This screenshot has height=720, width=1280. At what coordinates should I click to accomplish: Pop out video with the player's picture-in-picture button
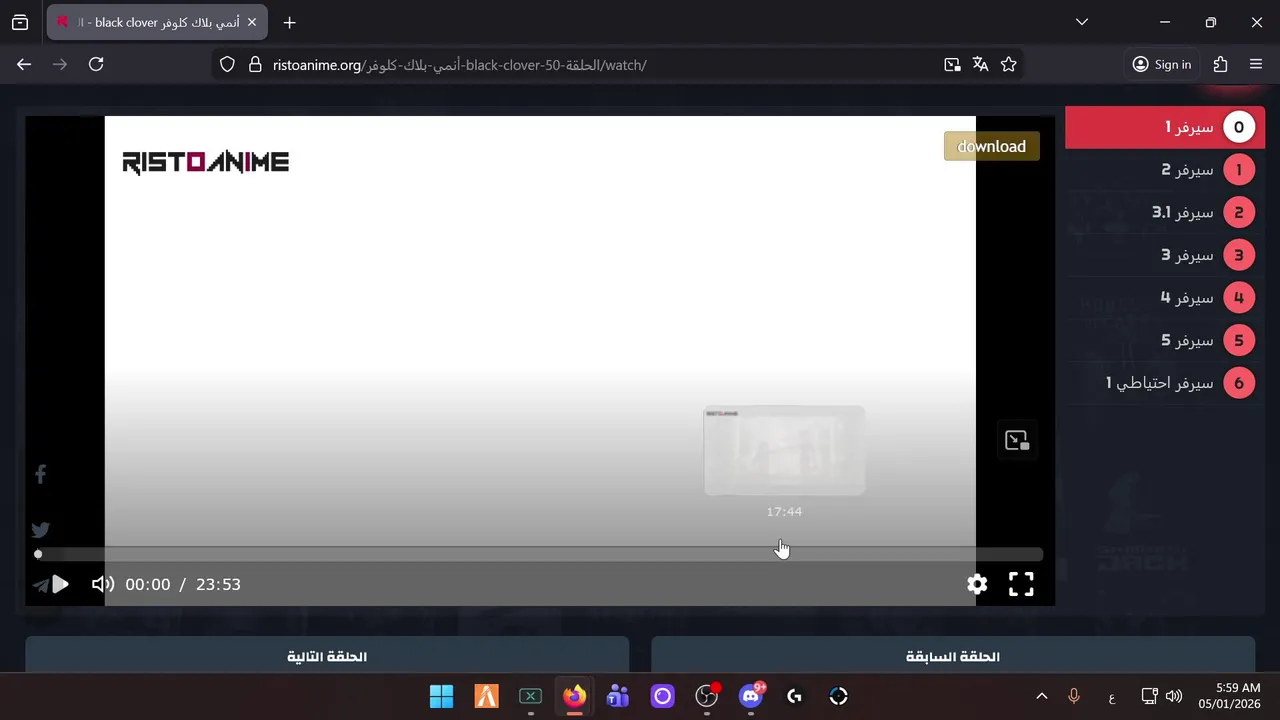click(1017, 441)
